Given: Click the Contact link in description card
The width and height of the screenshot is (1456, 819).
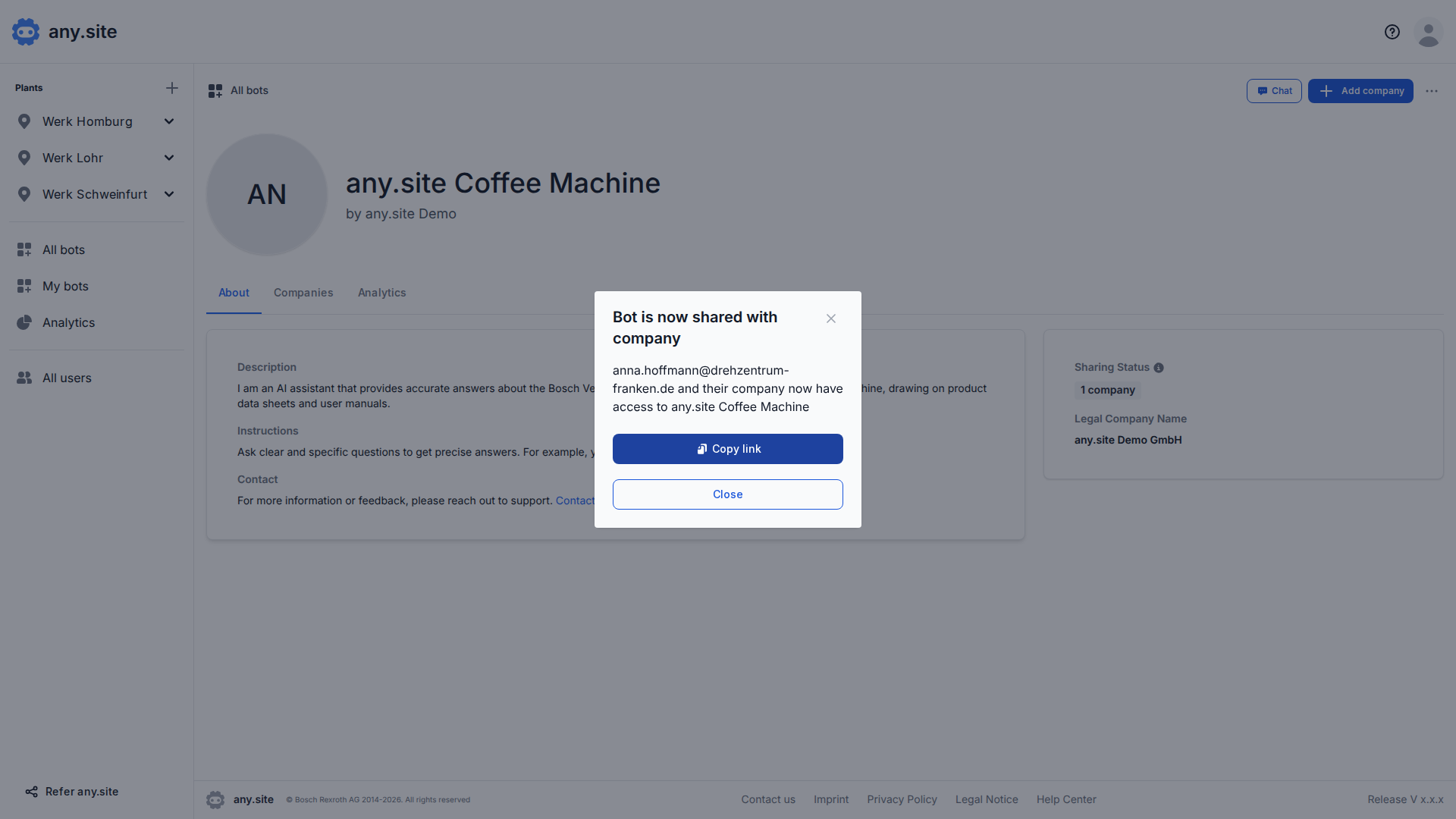Looking at the screenshot, I should coord(575,500).
